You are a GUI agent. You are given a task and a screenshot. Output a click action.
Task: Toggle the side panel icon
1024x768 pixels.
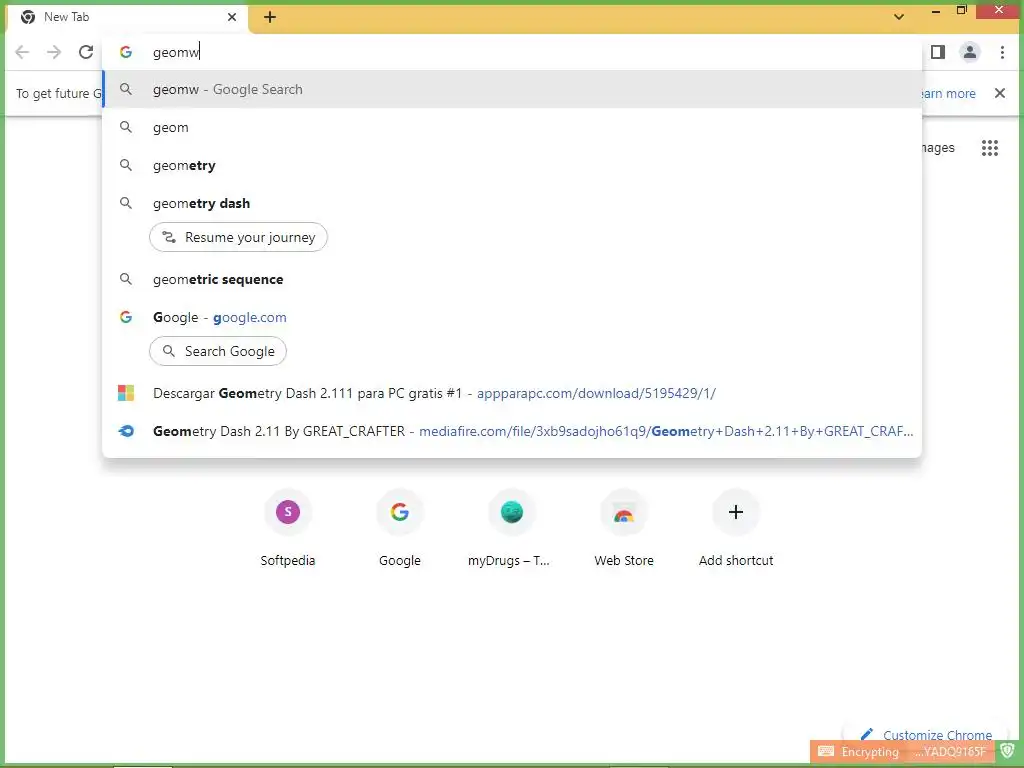click(938, 52)
